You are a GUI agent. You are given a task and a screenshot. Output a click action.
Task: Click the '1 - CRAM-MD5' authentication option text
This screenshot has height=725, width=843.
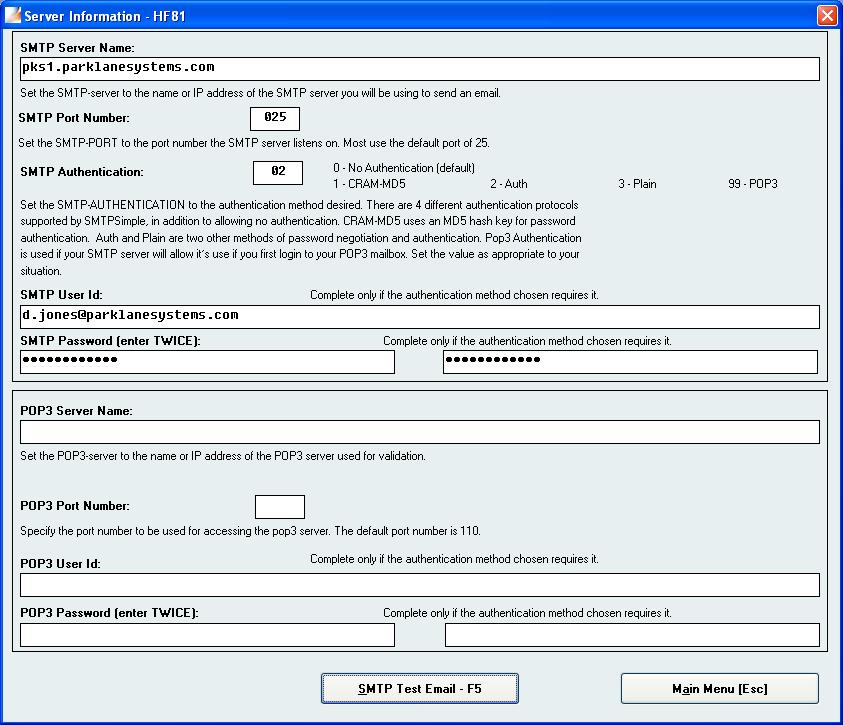369,185
